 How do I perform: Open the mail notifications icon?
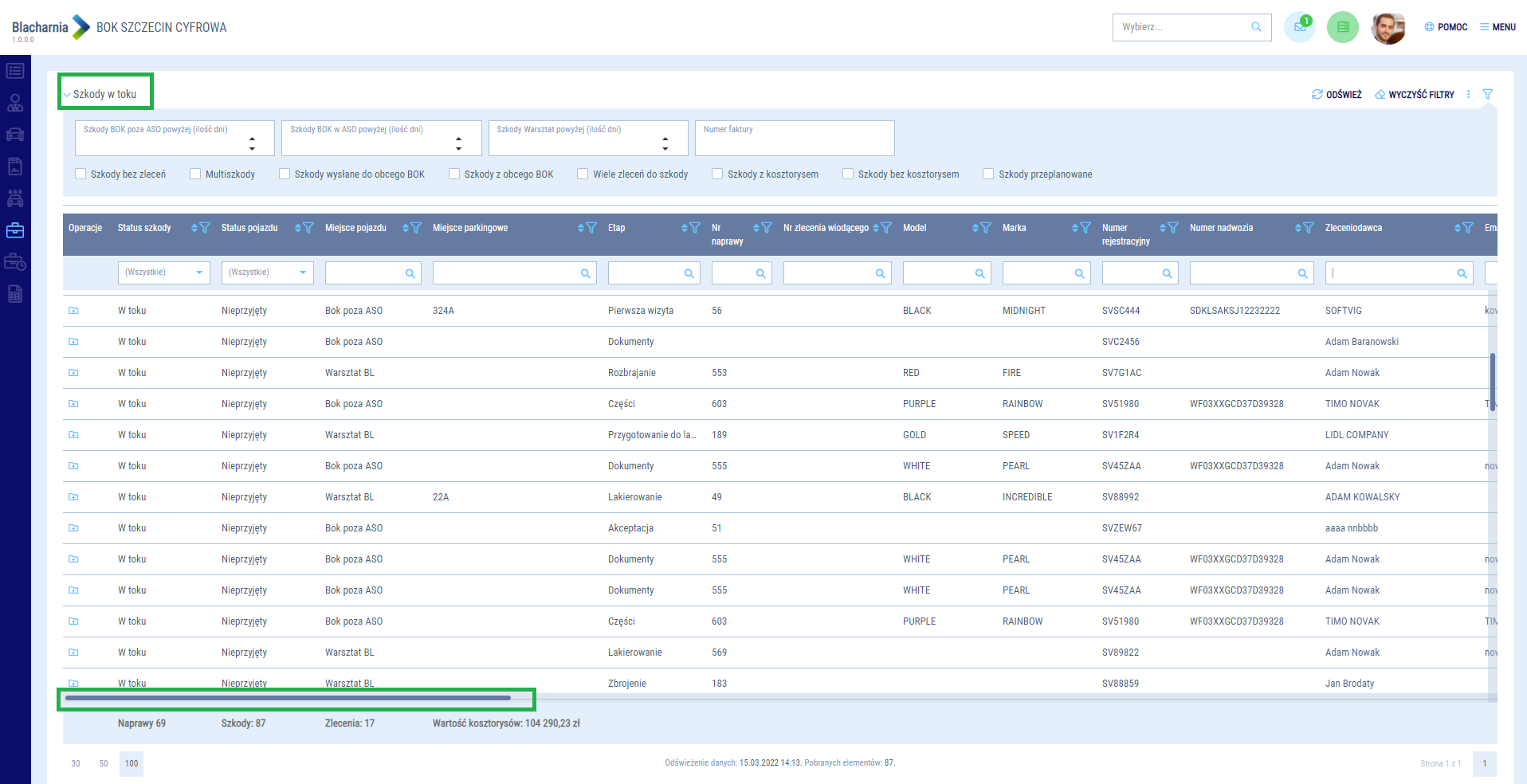click(1299, 27)
